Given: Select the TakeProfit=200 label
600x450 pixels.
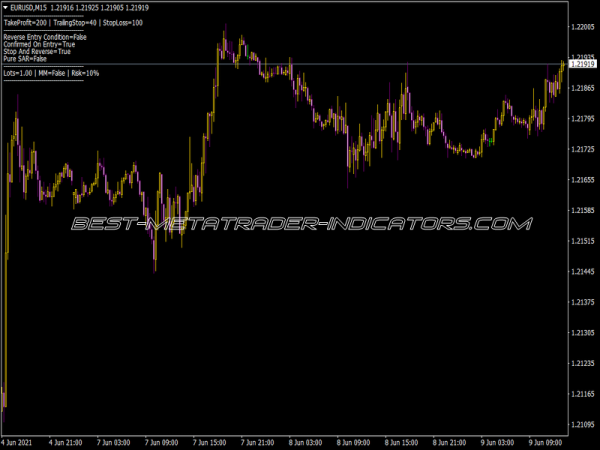Looking at the screenshot, I should click(x=24, y=22).
